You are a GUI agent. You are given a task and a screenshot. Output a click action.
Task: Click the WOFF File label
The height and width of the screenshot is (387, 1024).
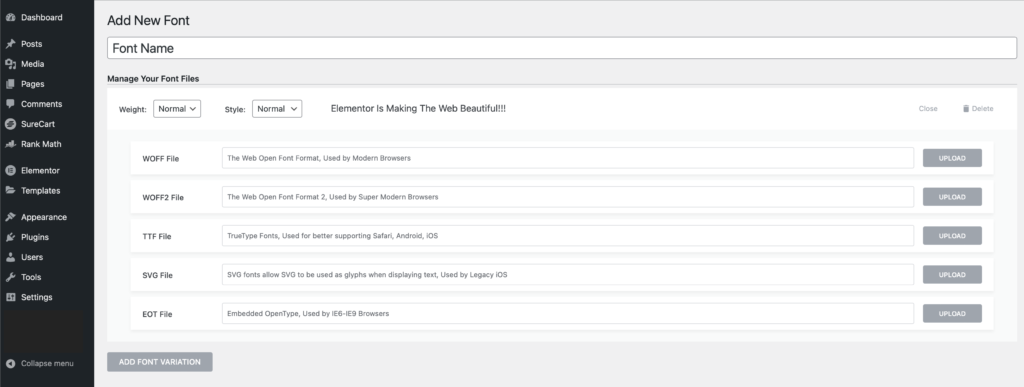point(161,159)
